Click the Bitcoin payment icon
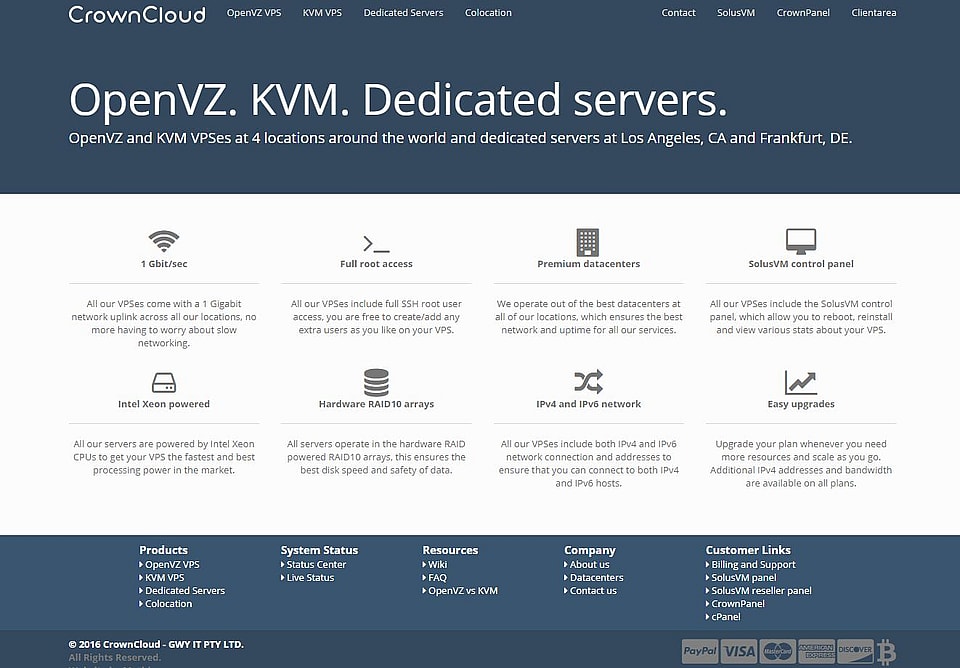Screen dimensions: 960x668 pyautogui.click(x=886, y=651)
